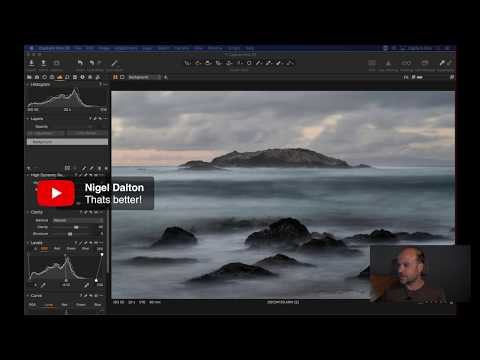Open the Capture One 20 application menu
Screen dimensions: 480x360
pos(54,48)
